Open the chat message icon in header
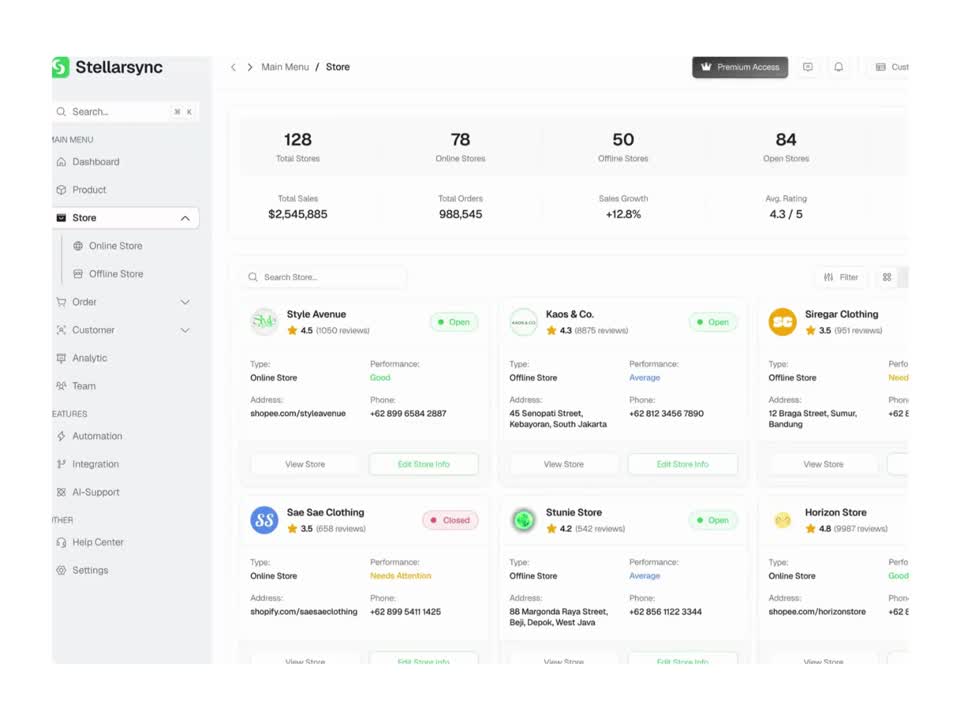 pos(808,67)
